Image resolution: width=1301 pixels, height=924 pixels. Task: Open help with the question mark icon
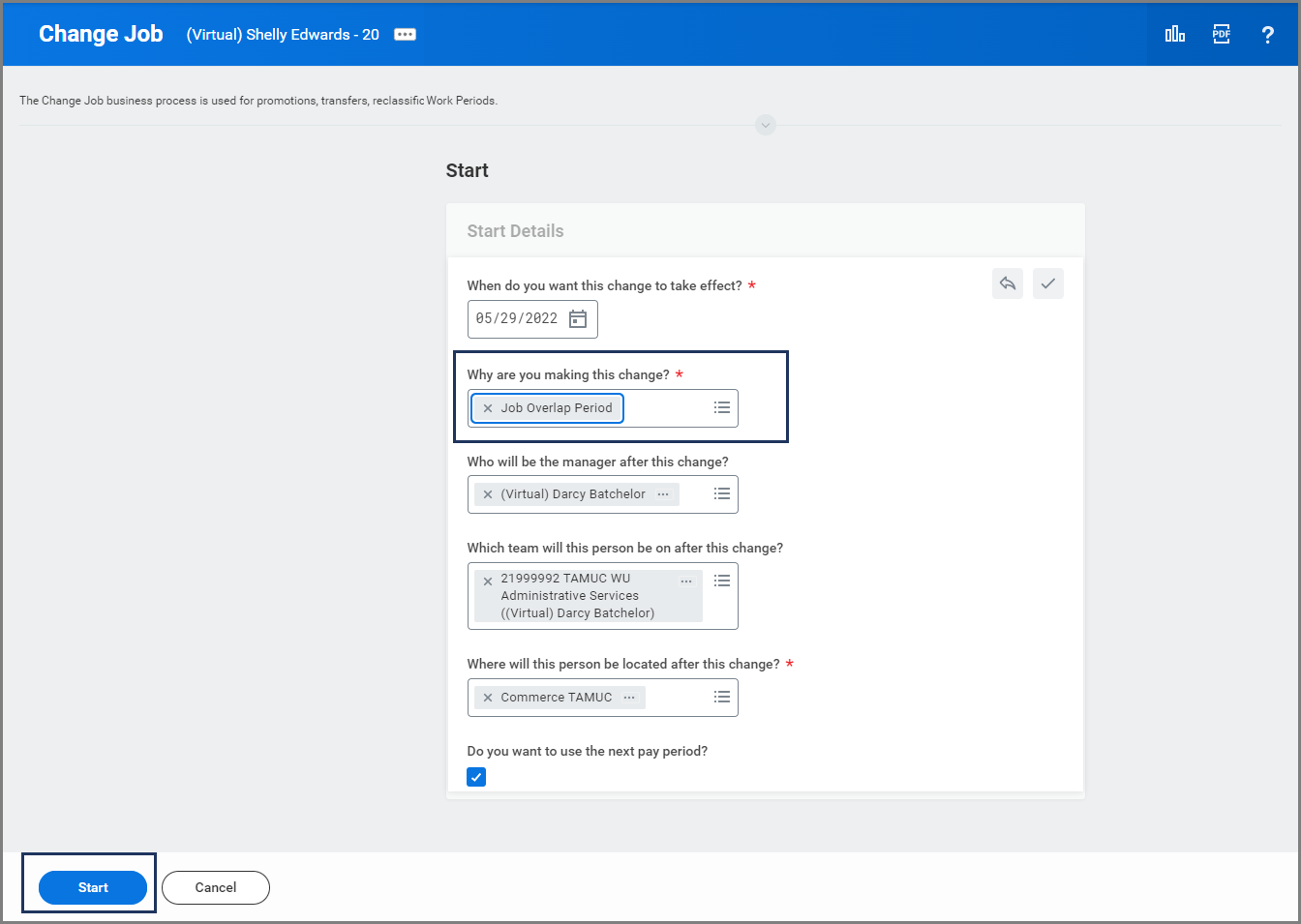(1267, 35)
